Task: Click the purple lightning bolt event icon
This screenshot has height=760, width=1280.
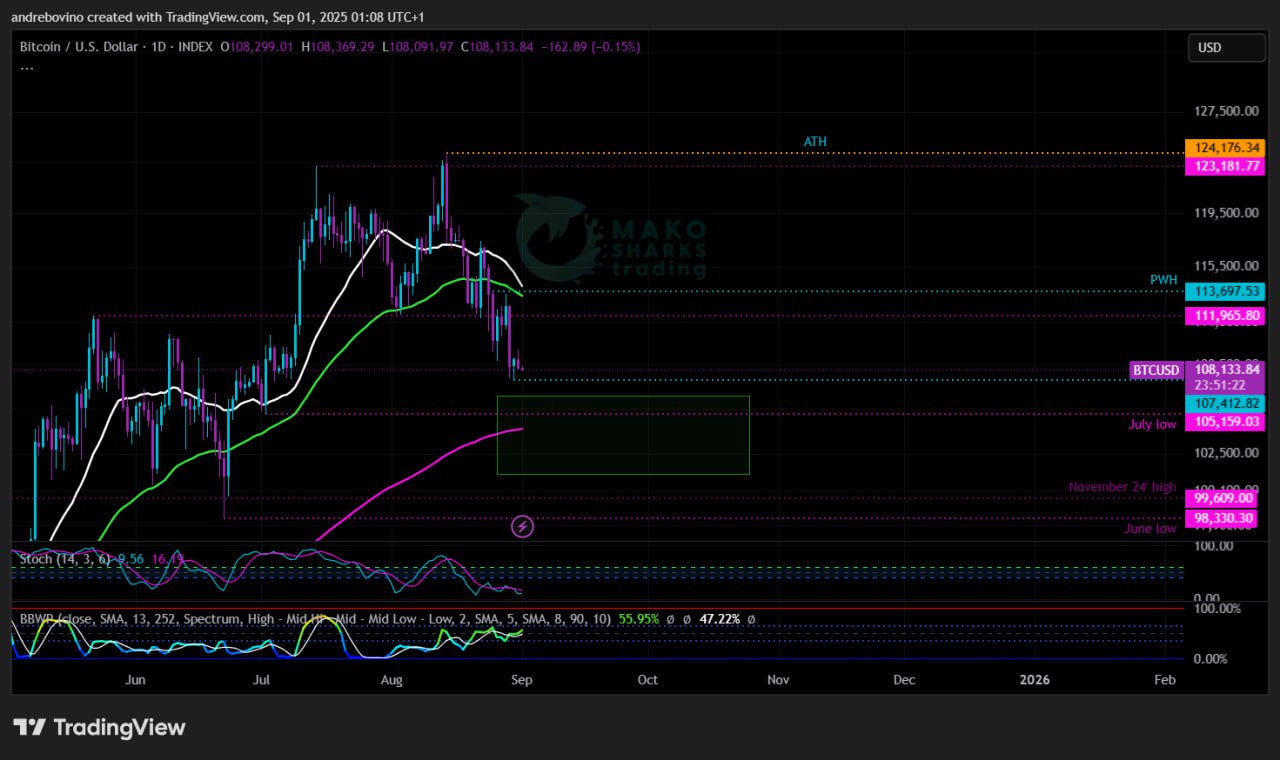Action: point(522,526)
